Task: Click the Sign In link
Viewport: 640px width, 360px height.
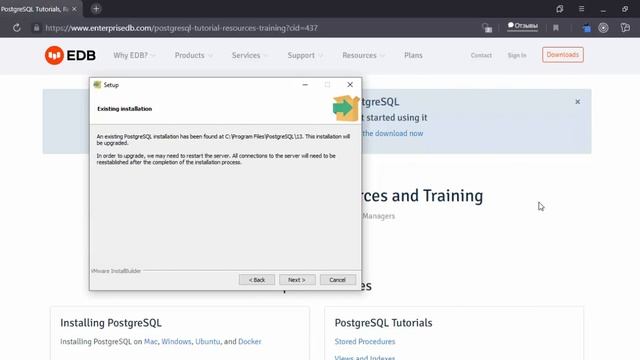Action: point(517,55)
